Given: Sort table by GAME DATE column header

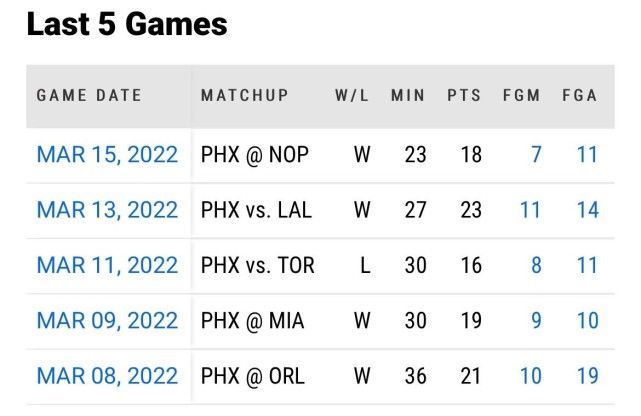Looking at the screenshot, I should point(89,96).
